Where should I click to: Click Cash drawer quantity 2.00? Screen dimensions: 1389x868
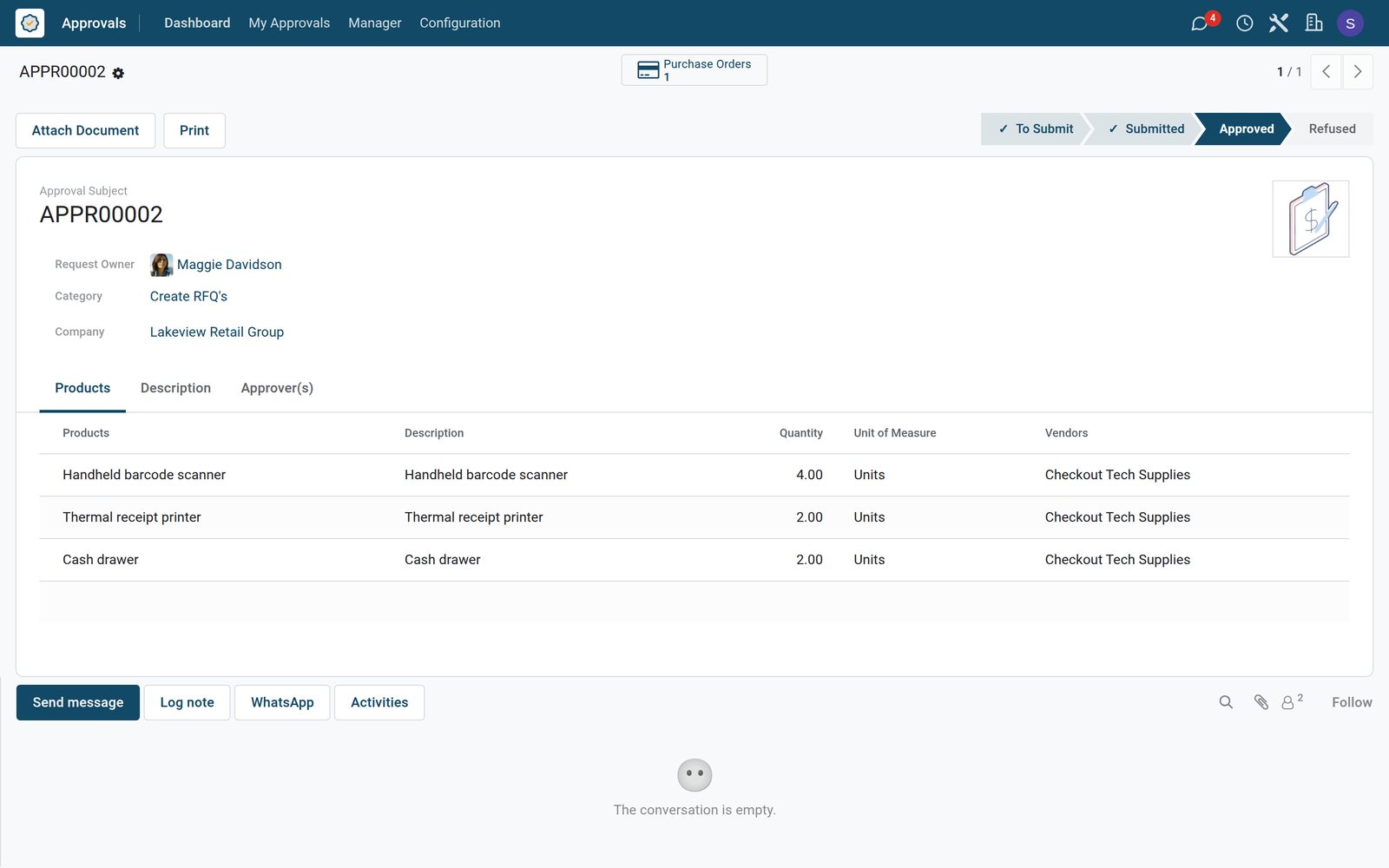pos(809,560)
